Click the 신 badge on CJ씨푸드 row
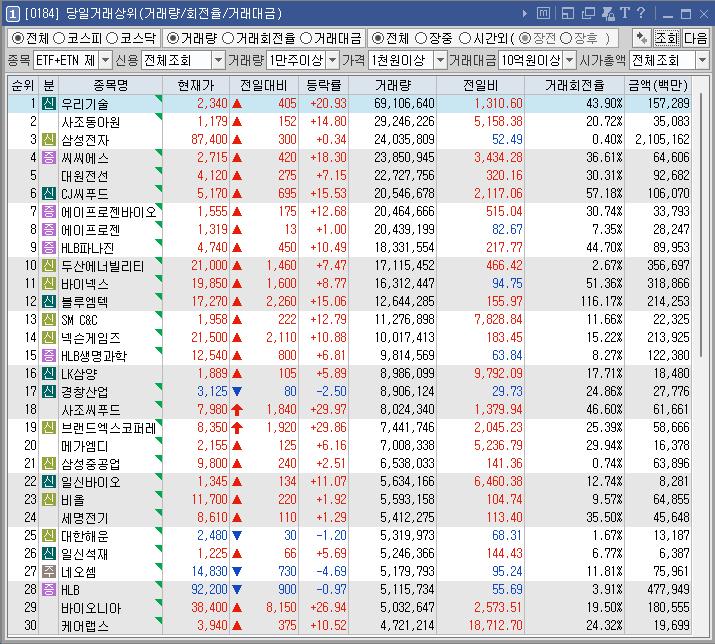The width and height of the screenshot is (715, 644). (x=49, y=193)
